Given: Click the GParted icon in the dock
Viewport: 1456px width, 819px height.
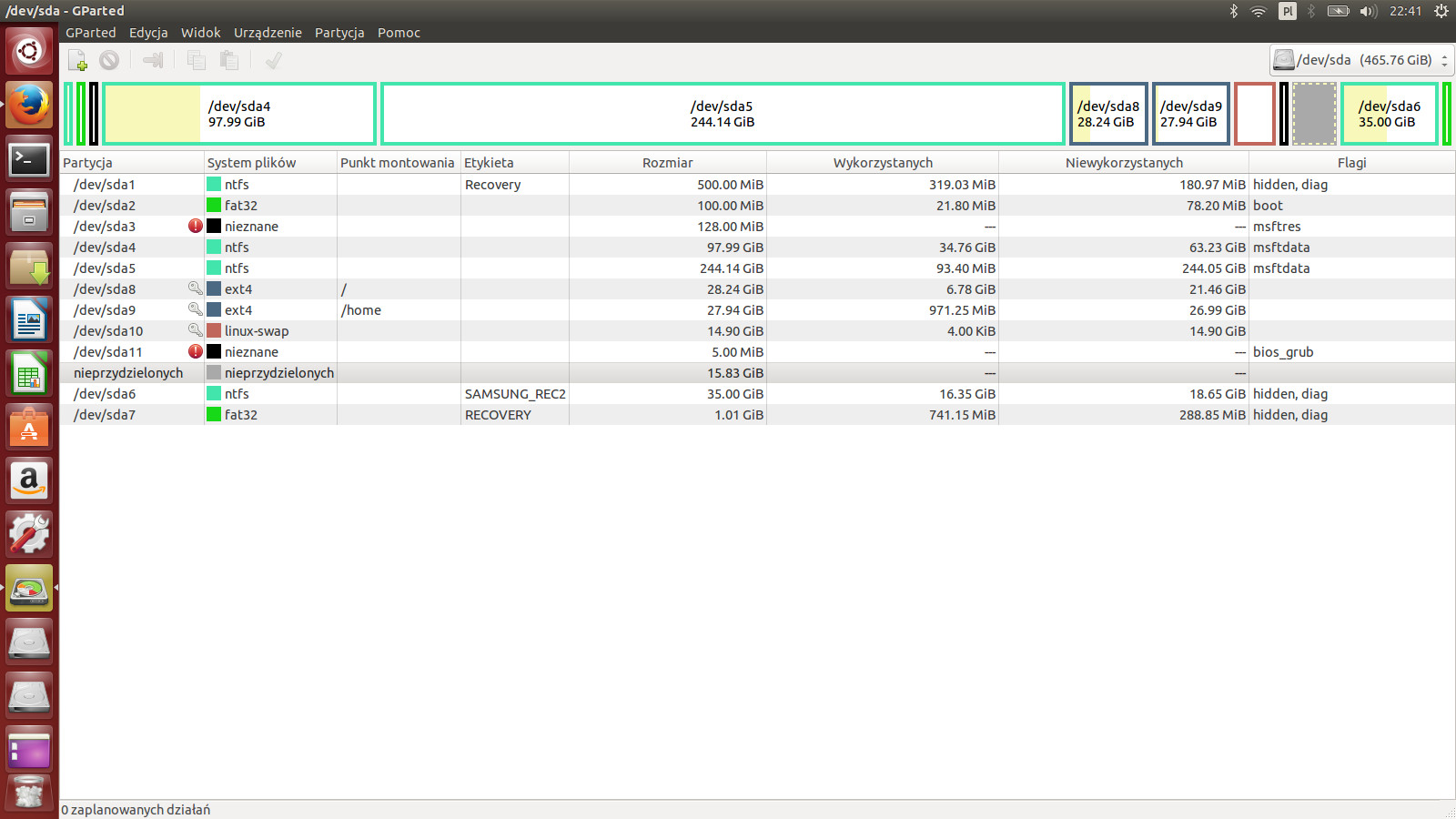Looking at the screenshot, I should pos(29,588).
